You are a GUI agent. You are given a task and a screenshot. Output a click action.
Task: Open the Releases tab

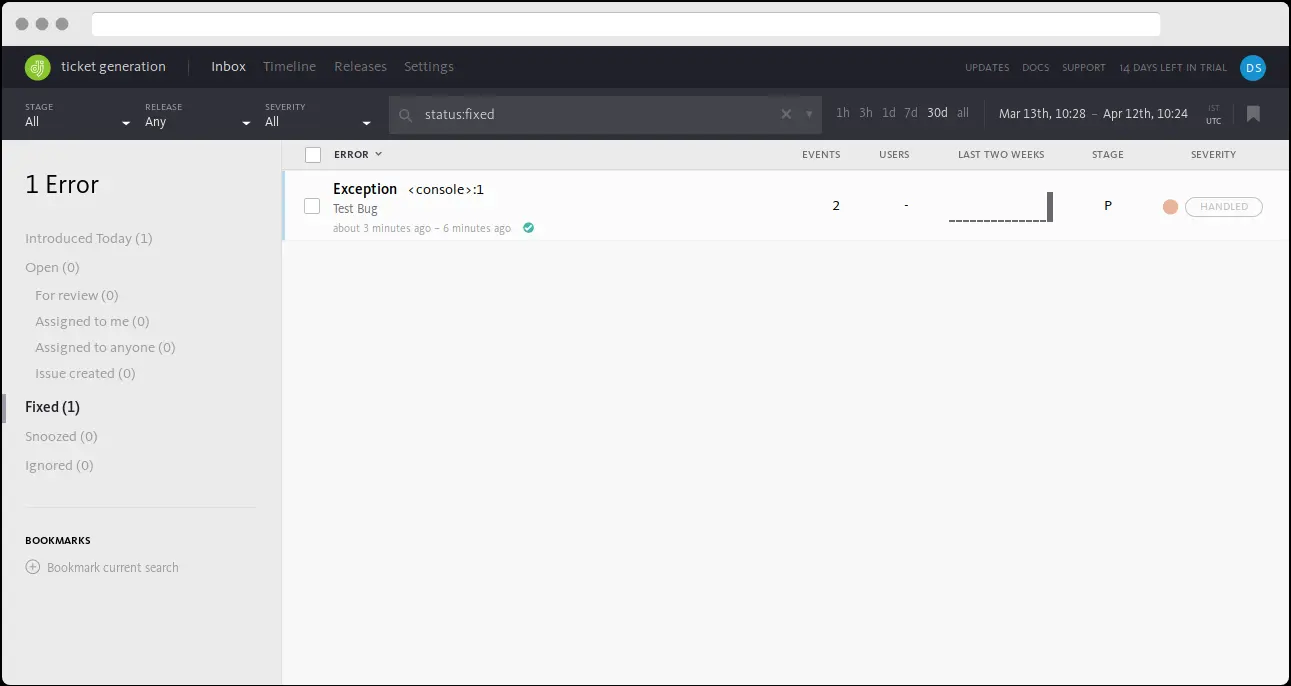coord(360,67)
